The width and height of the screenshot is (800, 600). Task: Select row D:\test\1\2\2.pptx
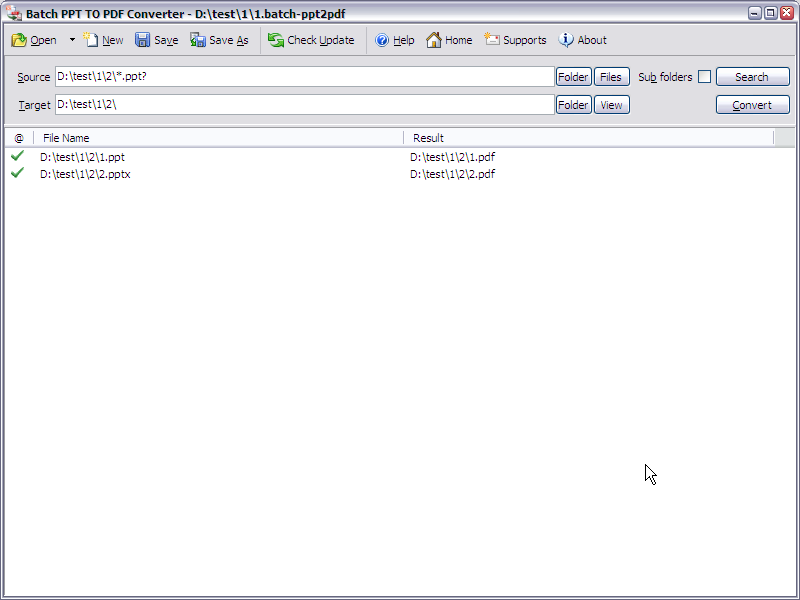click(85, 174)
